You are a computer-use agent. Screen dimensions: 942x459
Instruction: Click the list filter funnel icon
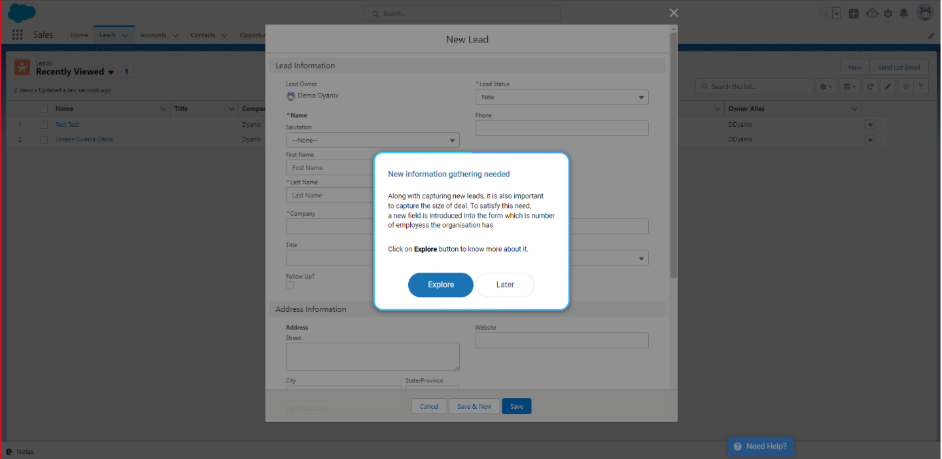921,87
